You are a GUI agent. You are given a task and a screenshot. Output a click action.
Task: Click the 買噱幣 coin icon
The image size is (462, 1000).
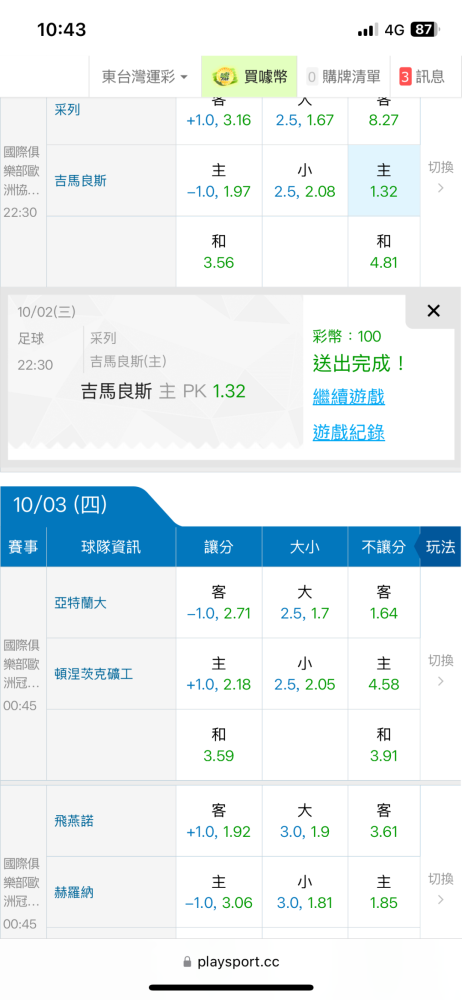(225, 77)
